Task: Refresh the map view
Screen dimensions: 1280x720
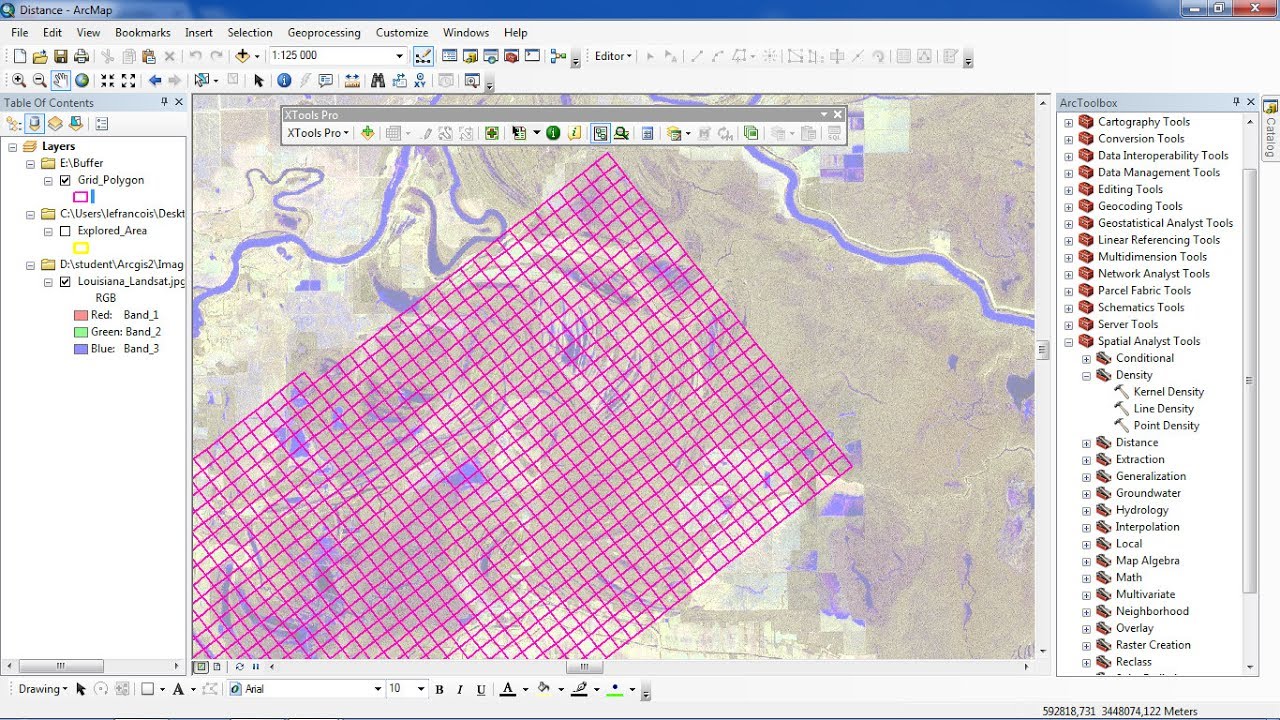Action: tap(239, 667)
